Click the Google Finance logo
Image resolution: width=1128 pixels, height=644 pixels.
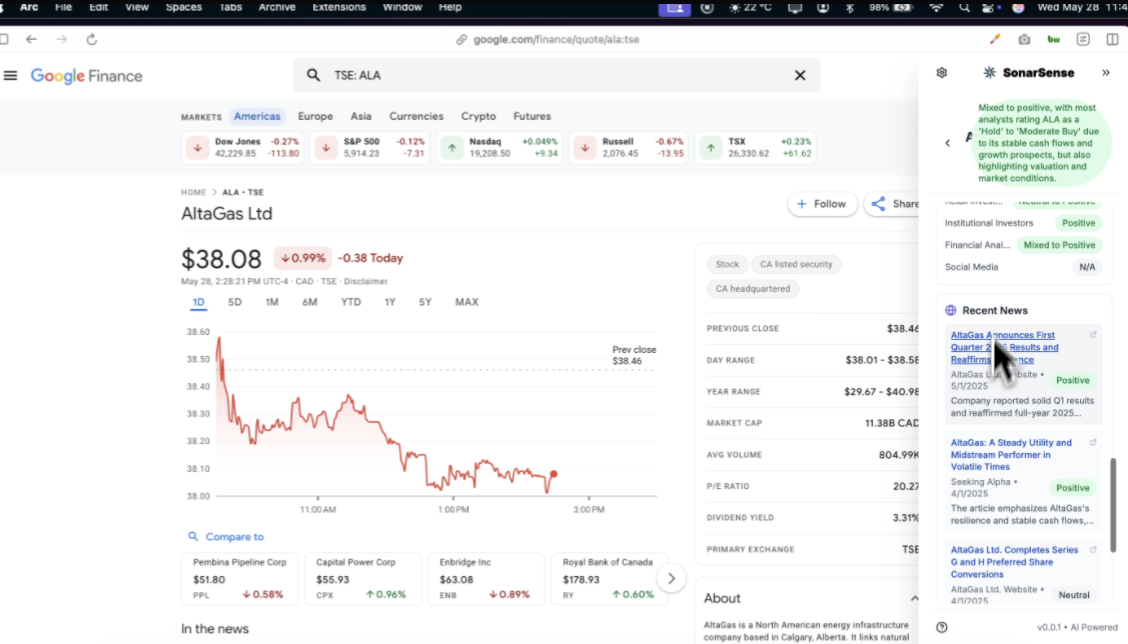click(x=86, y=76)
